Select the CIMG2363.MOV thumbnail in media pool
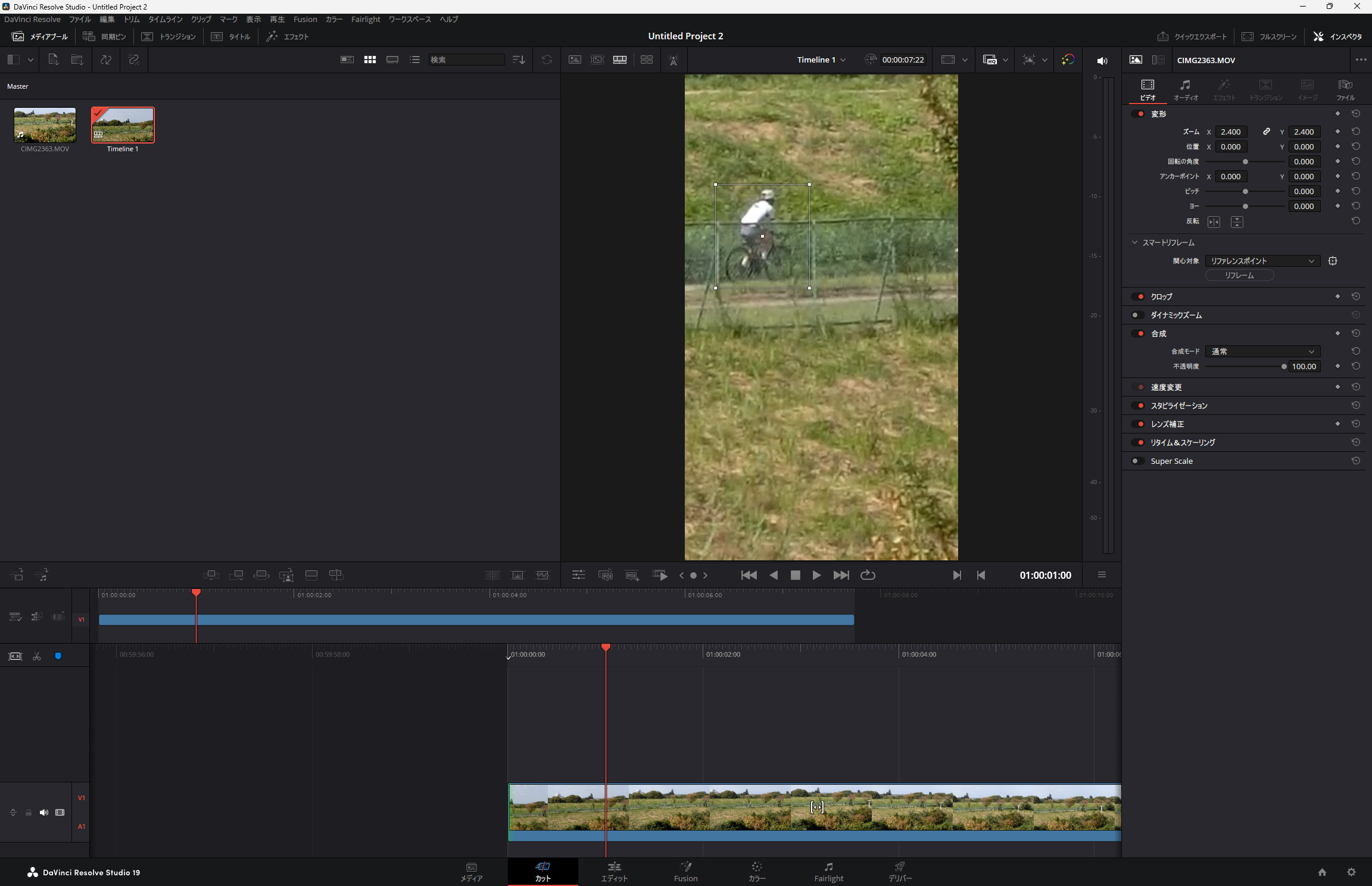Image resolution: width=1372 pixels, height=886 pixels. pos(45,125)
